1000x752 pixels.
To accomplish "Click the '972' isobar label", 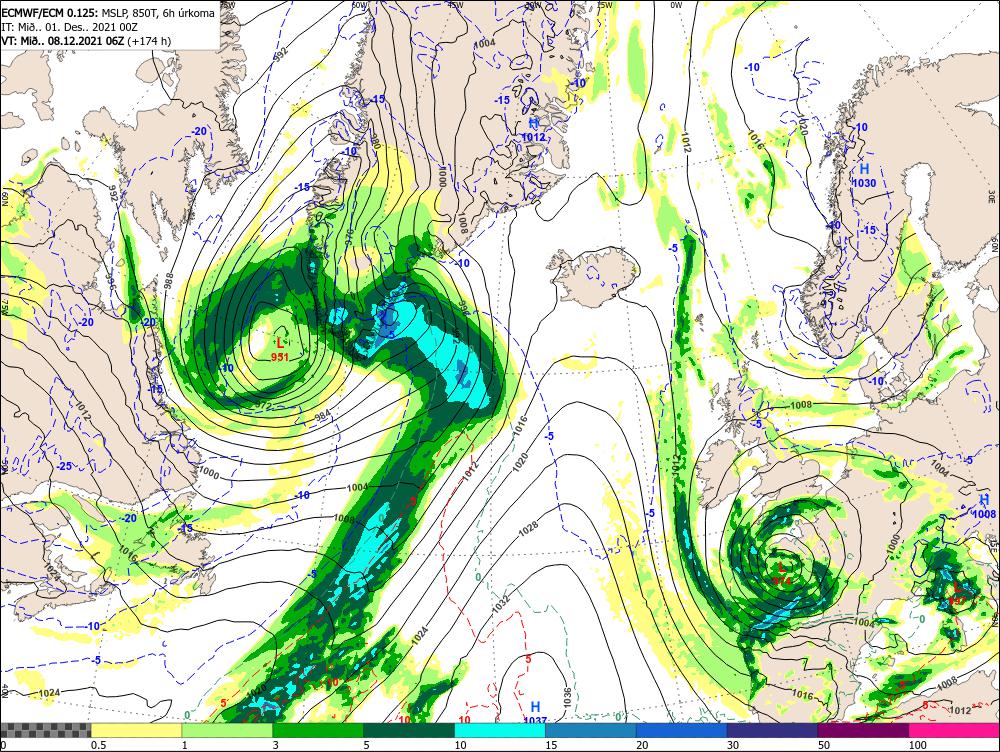I will (264, 406).
